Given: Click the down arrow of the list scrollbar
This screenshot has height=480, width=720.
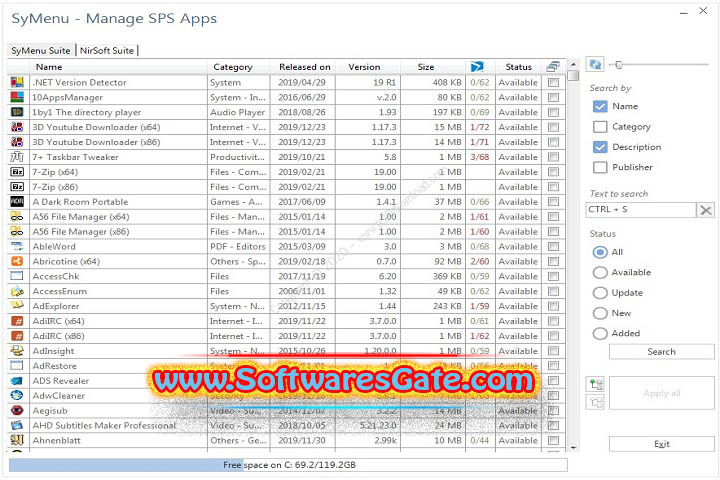Looking at the screenshot, I should click(573, 447).
